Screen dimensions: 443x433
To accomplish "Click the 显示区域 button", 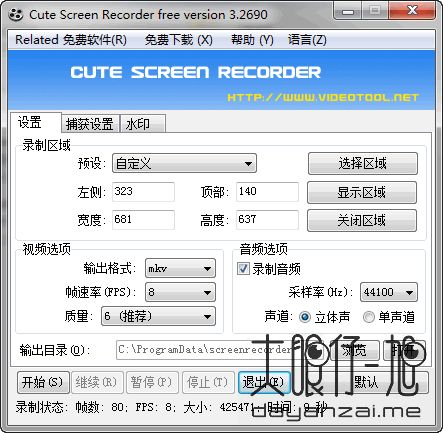I will coord(362,192).
